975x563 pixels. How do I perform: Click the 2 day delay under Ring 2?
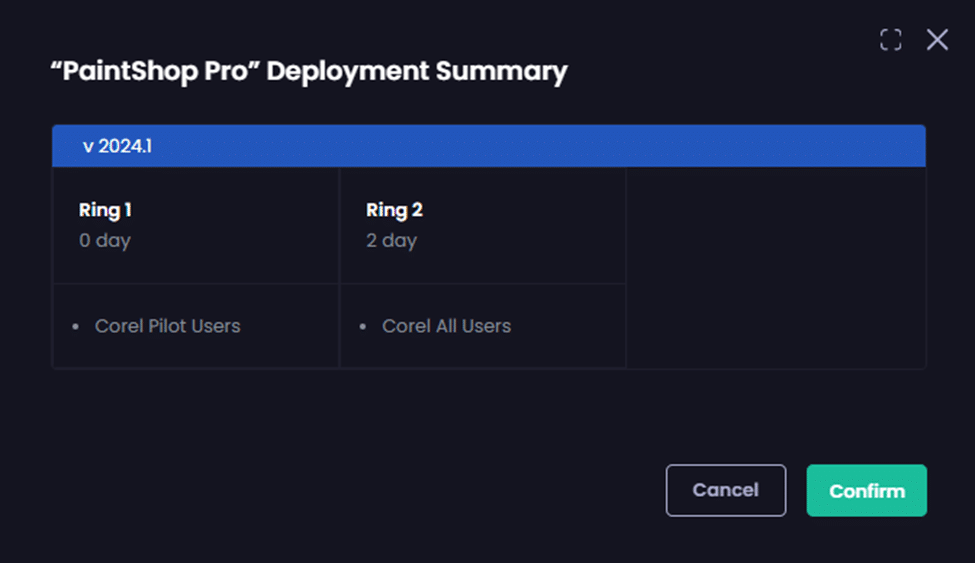[391, 240]
